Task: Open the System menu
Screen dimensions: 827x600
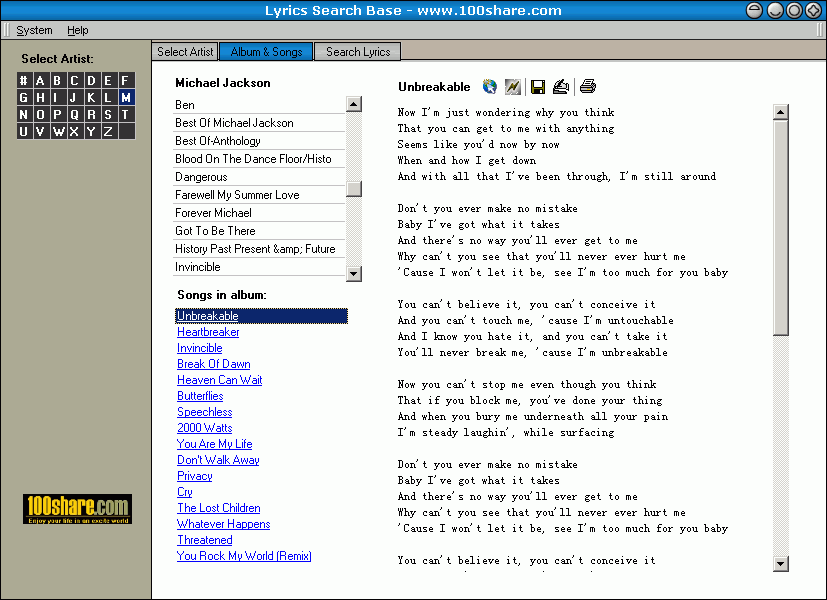Action: [x=33, y=30]
